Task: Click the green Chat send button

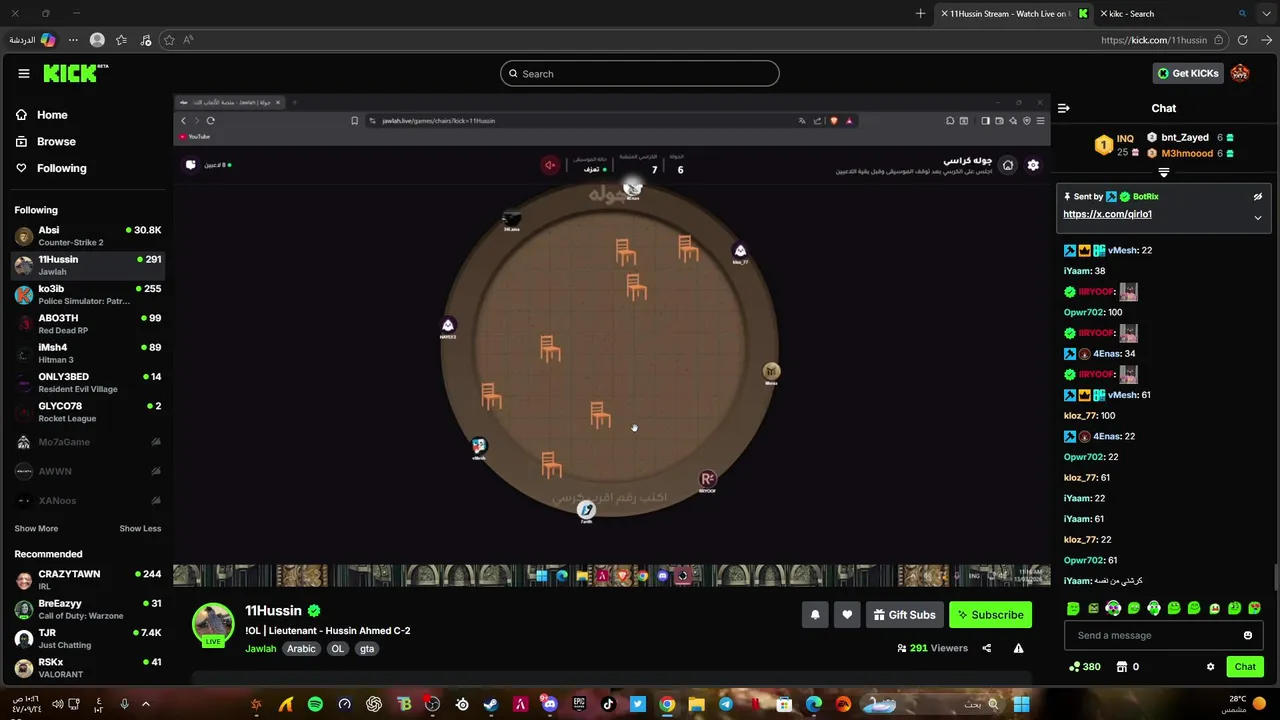Action: (1245, 667)
